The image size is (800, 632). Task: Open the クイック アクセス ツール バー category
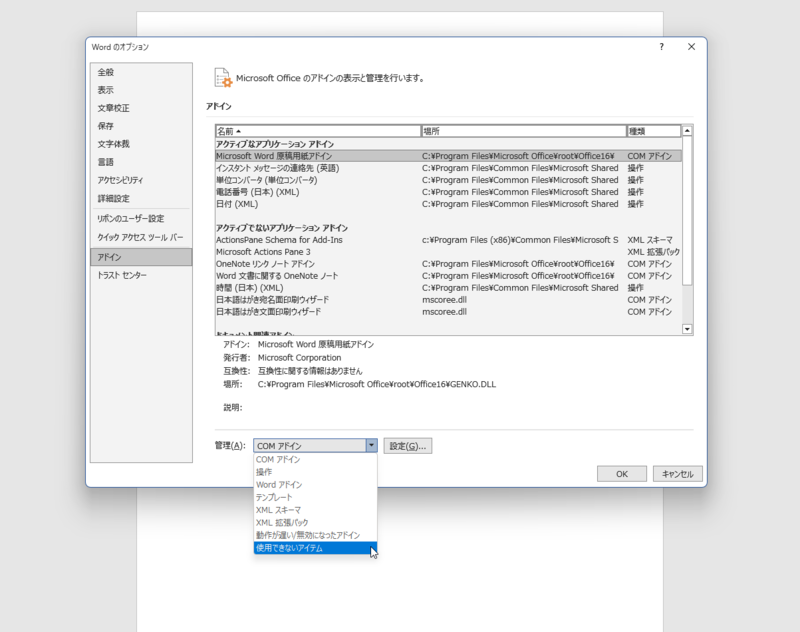(141, 237)
